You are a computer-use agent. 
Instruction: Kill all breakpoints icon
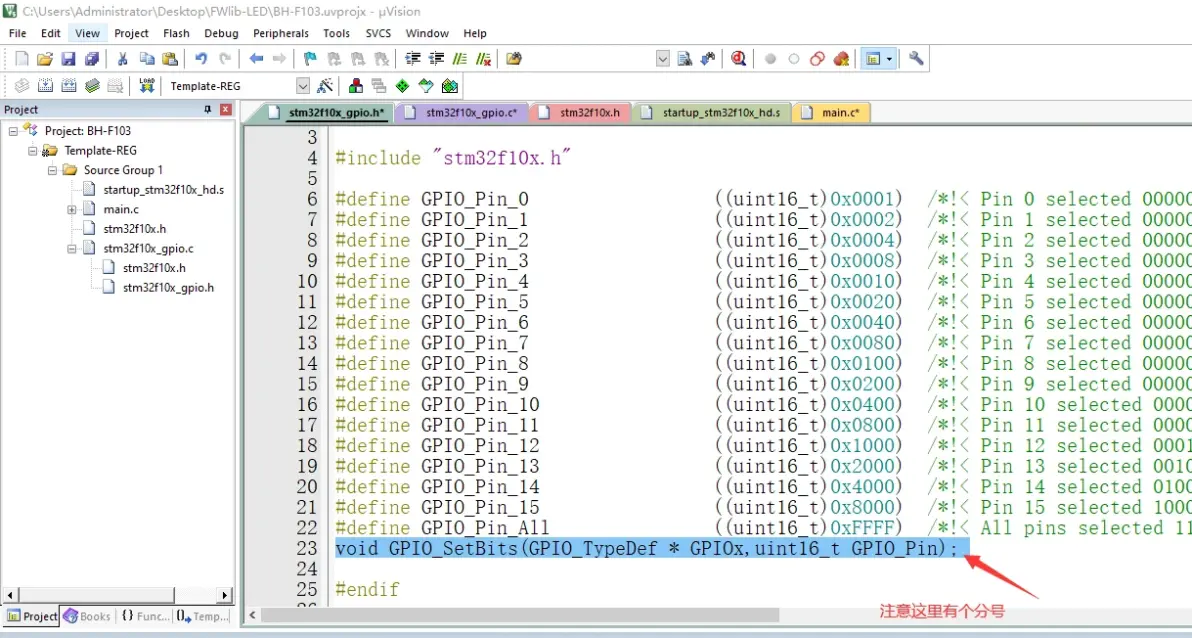(841, 59)
